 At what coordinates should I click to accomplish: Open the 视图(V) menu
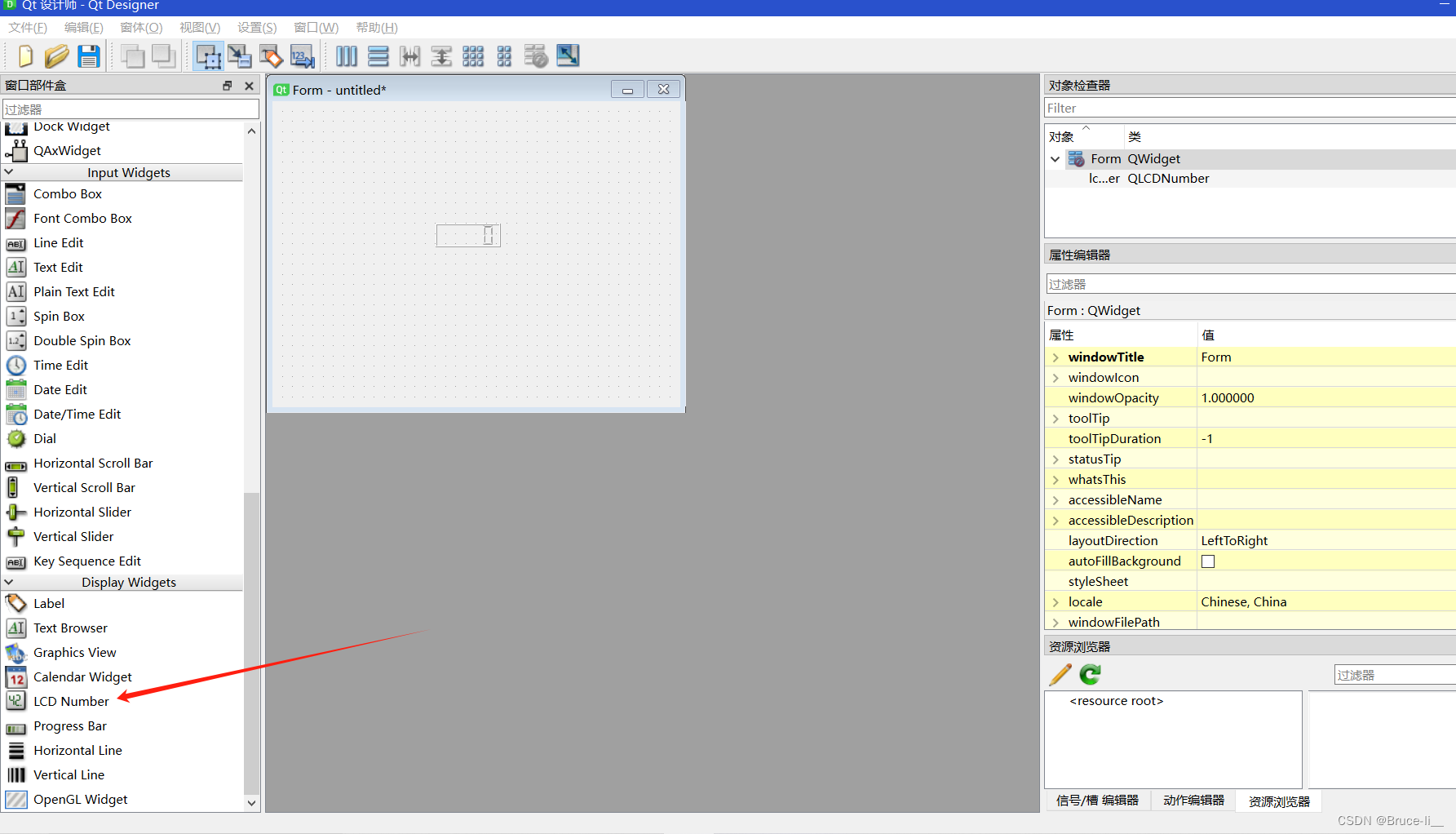[x=200, y=28]
